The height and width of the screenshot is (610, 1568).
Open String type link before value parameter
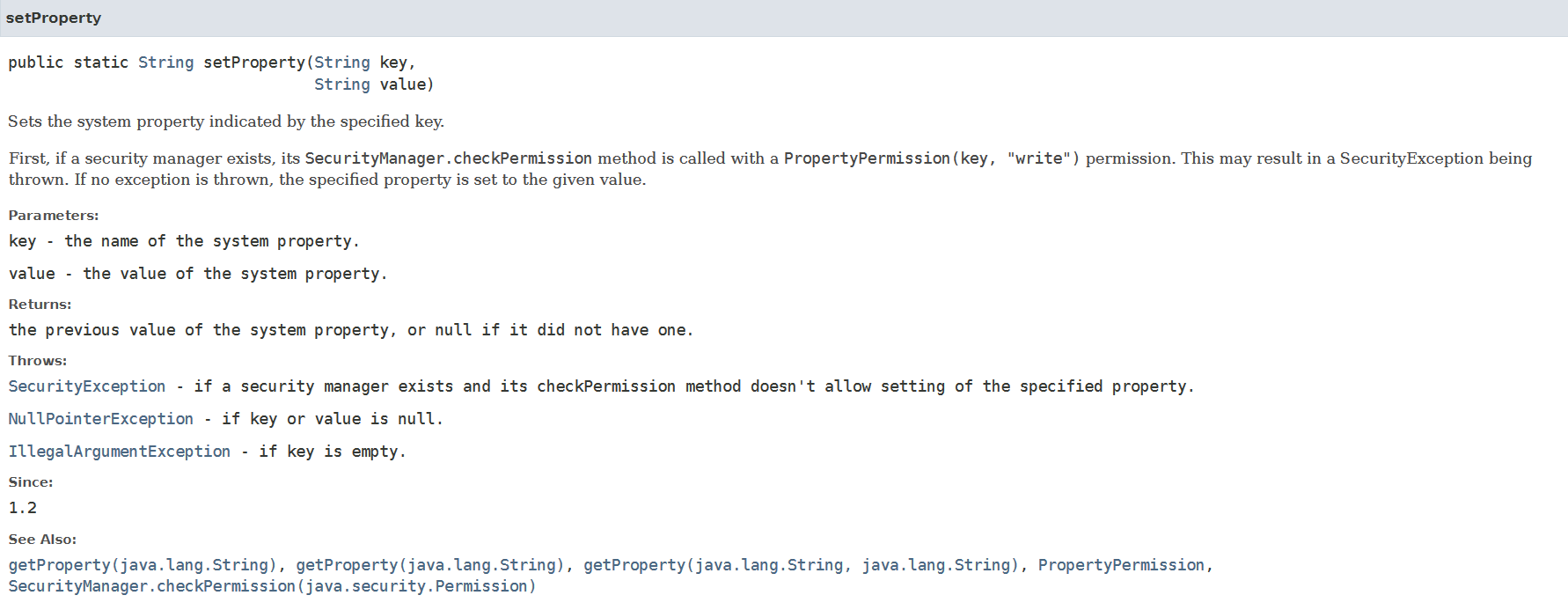341,85
